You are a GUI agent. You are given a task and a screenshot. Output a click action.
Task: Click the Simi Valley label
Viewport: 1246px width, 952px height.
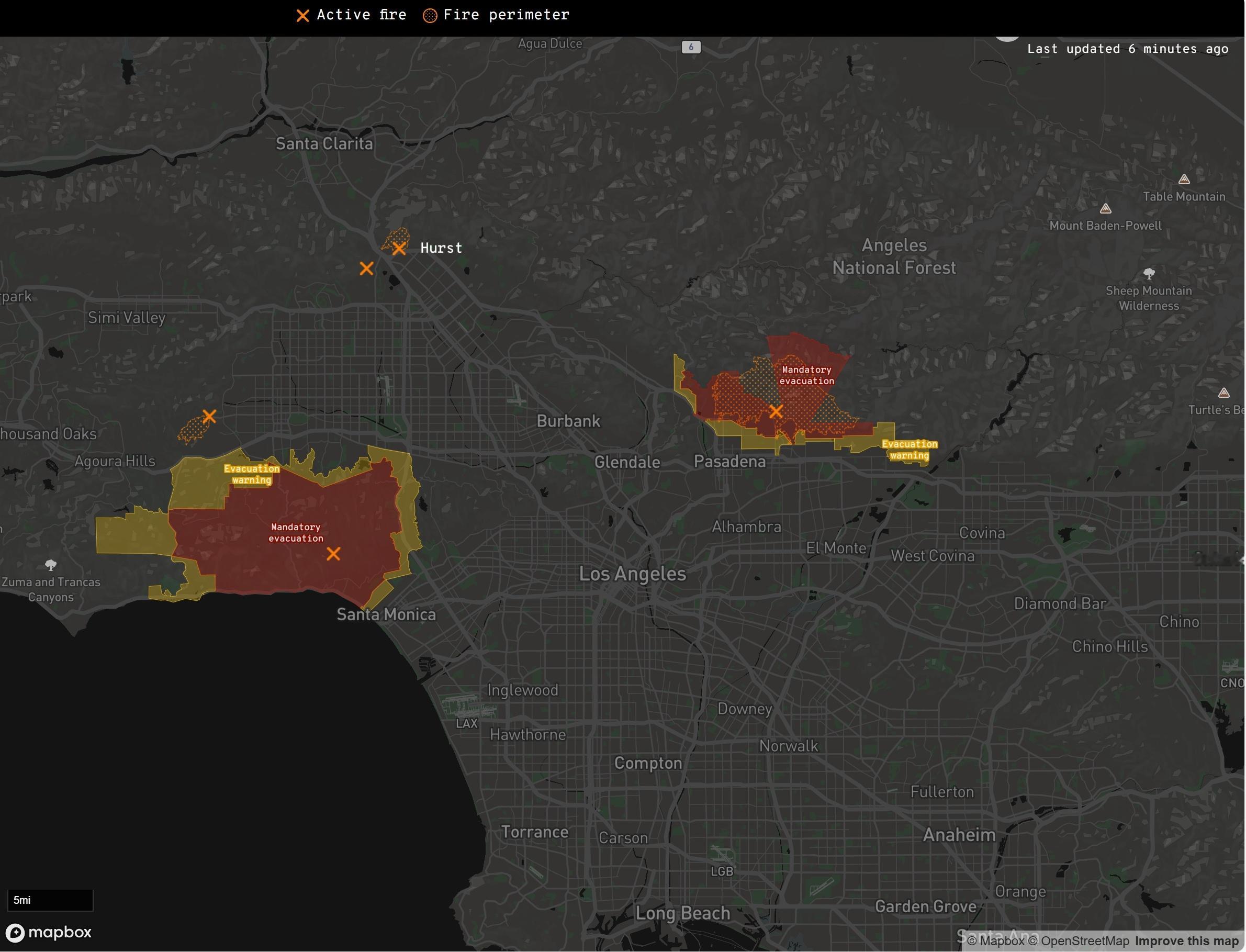[x=127, y=318]
